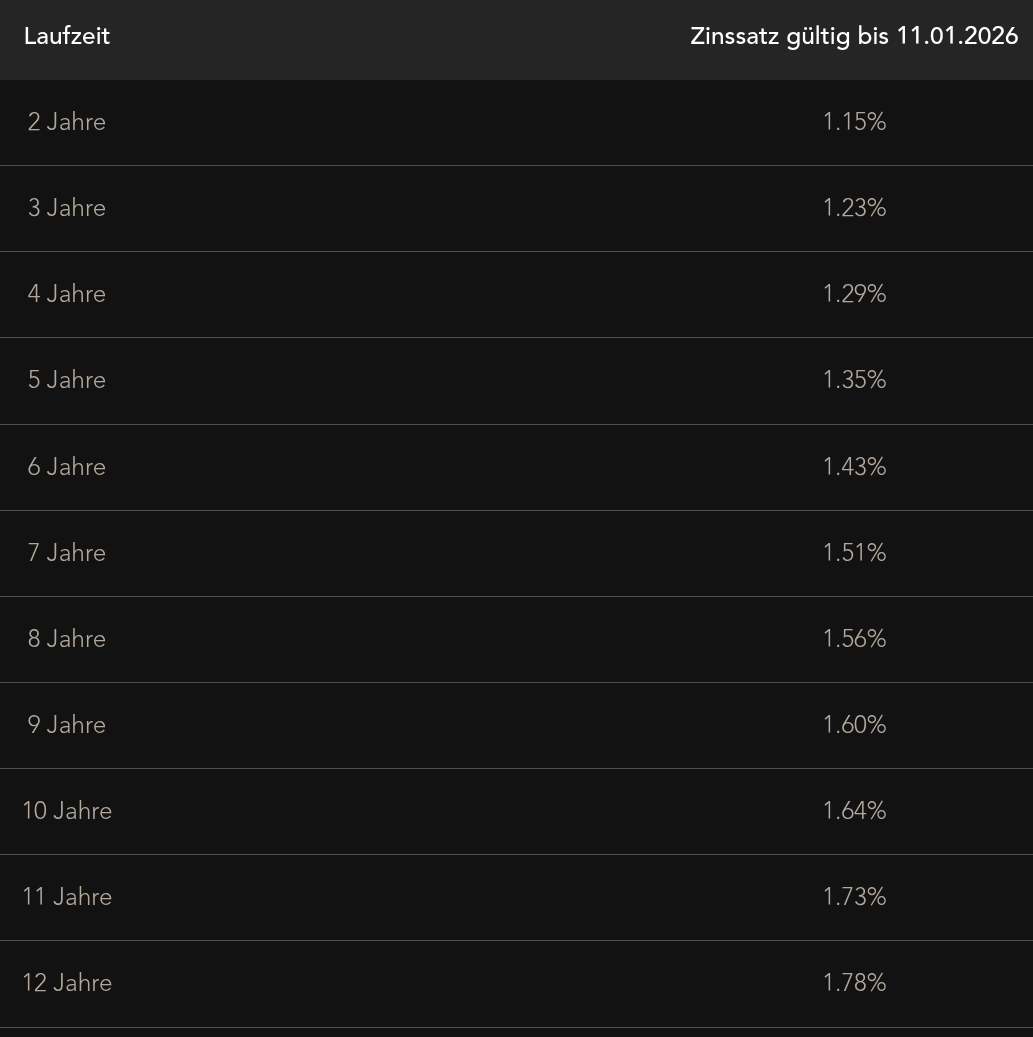Select the 5 Jahre row label

pyautogui.click(x=67, y=380)
